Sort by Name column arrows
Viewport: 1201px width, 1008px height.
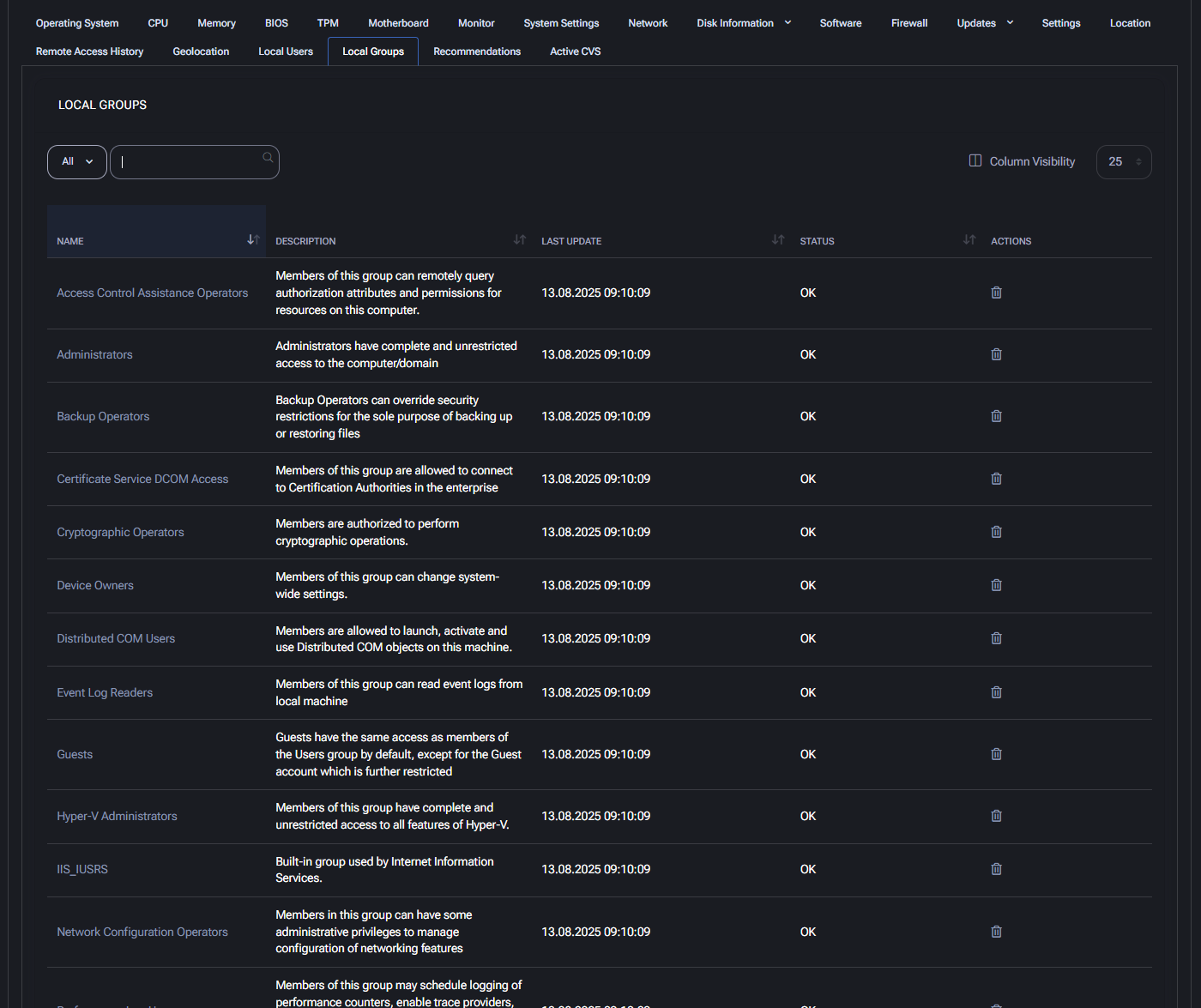(x=253, y=239)
